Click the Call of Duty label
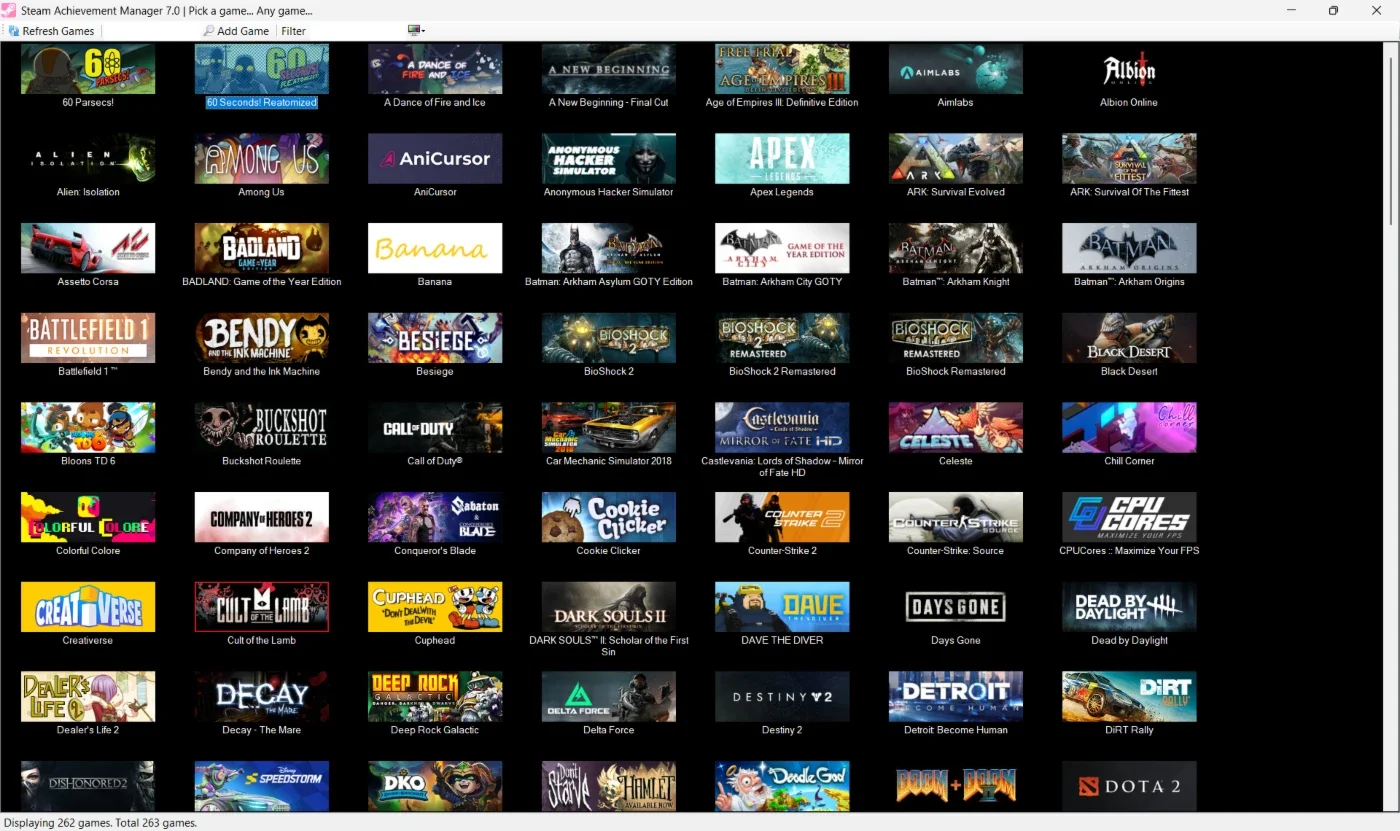Screen dimensions: 1400x831 pos(435,461)
